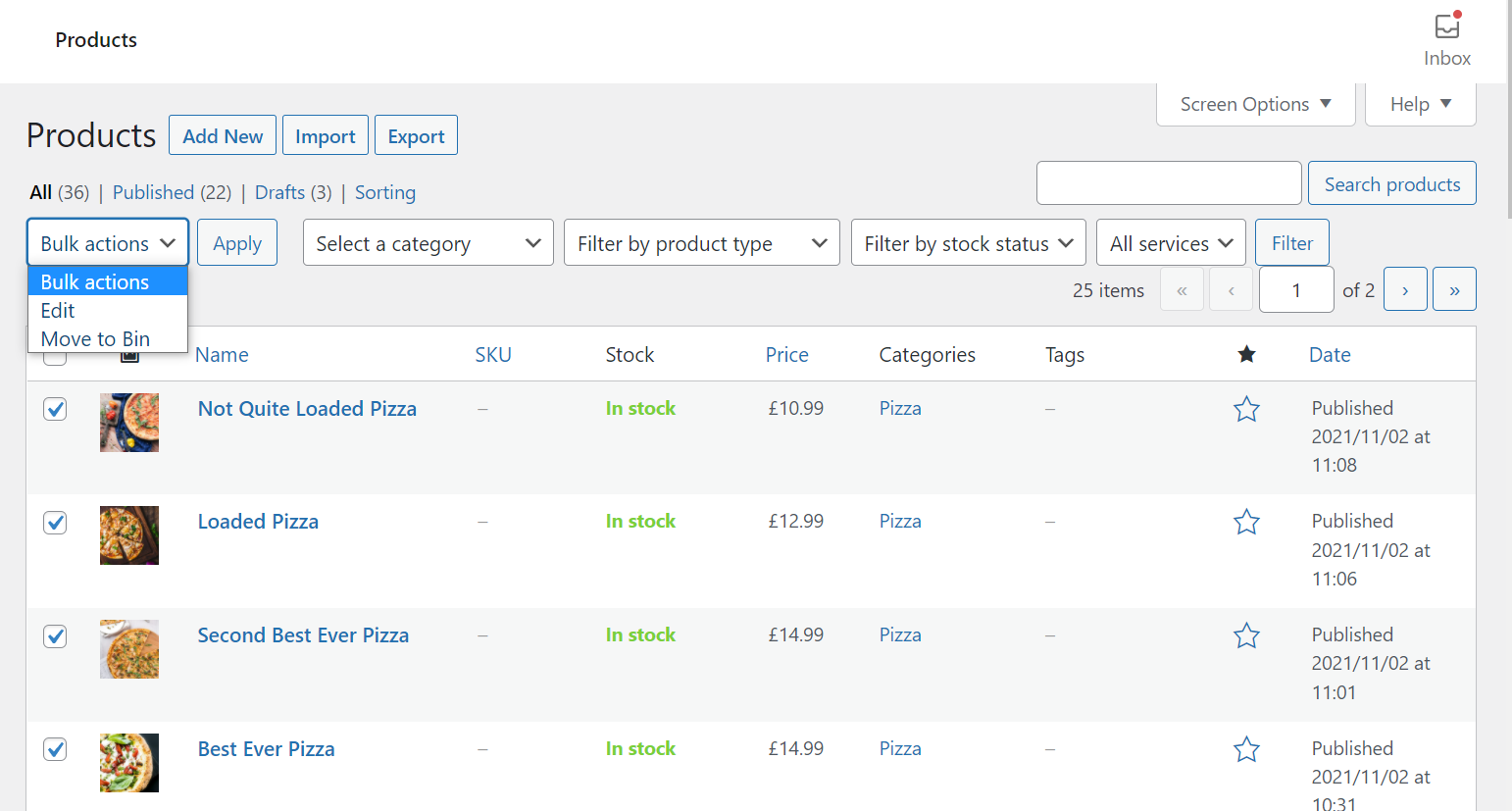
Task: Open the Inbox panel
Action: pos(1447,32)
